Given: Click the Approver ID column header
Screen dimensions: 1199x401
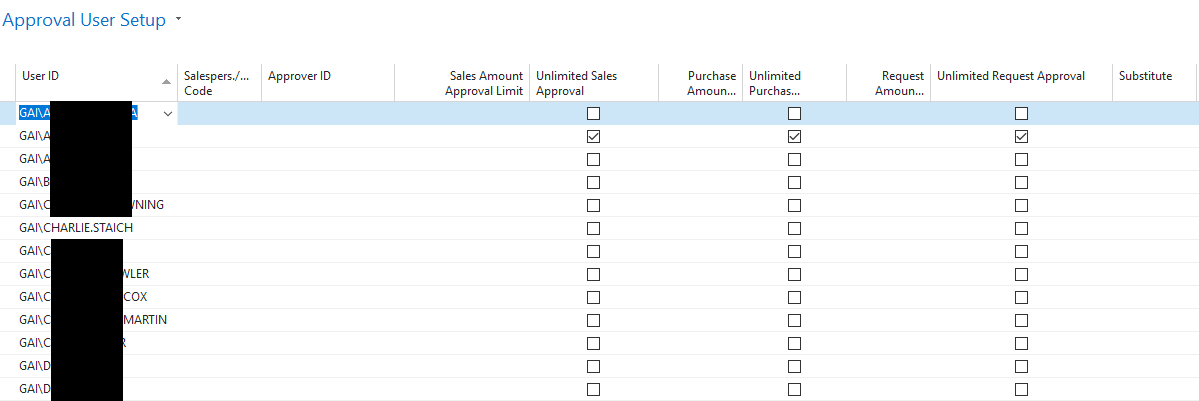Looking at the screenshot, I should pos(328,83).
